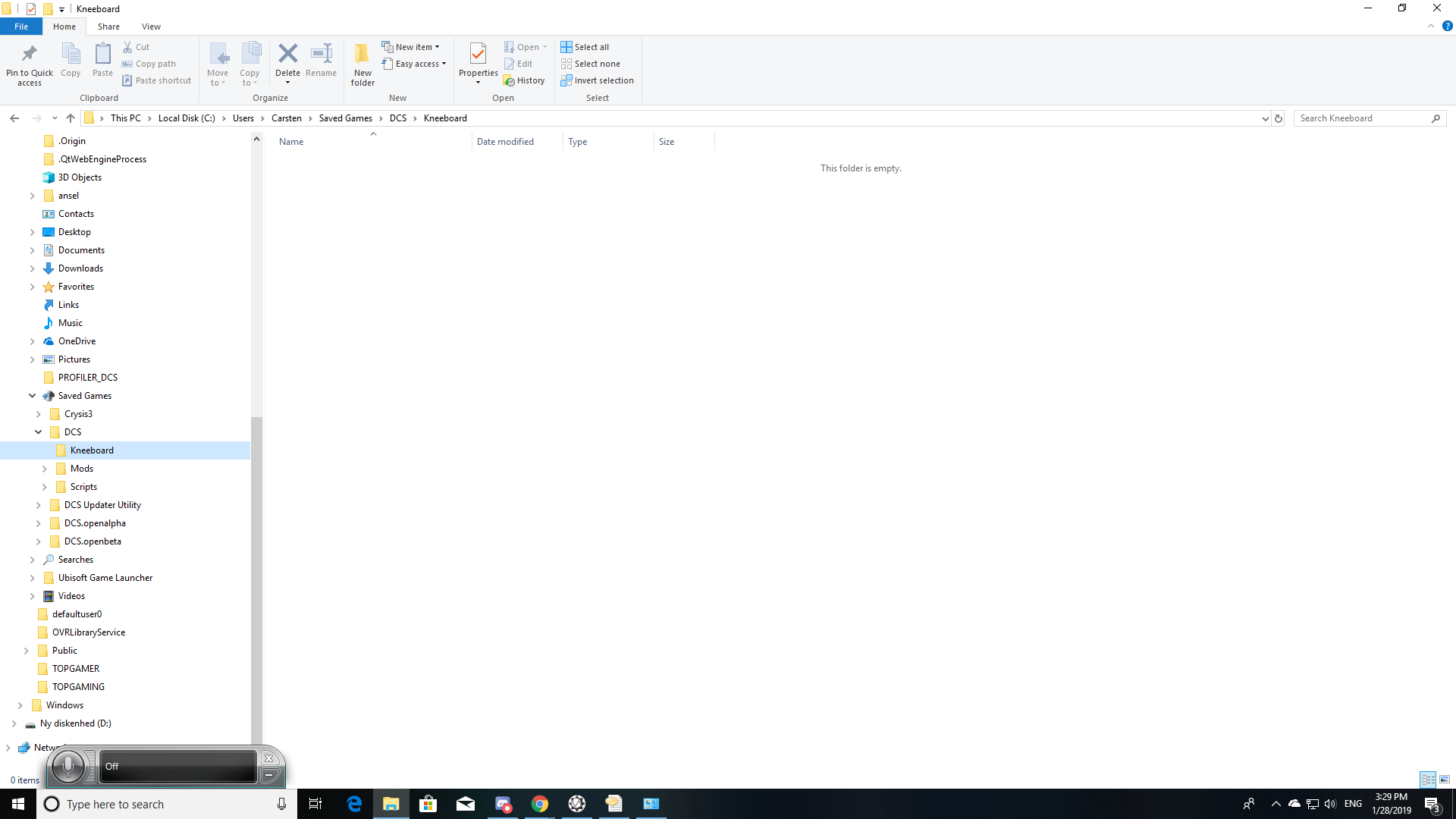Toggle the speech recognition microphone button
The height and width of the screenshot is (819, 1456).
click(68, 766)
